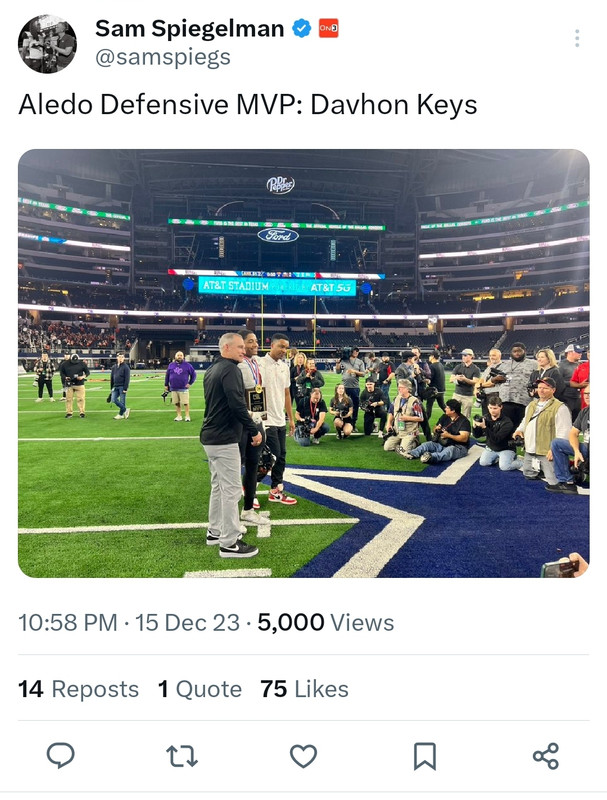Click the 5,000 Views count
The height and width of the screenshot is (800, 607).
[325, 622]
